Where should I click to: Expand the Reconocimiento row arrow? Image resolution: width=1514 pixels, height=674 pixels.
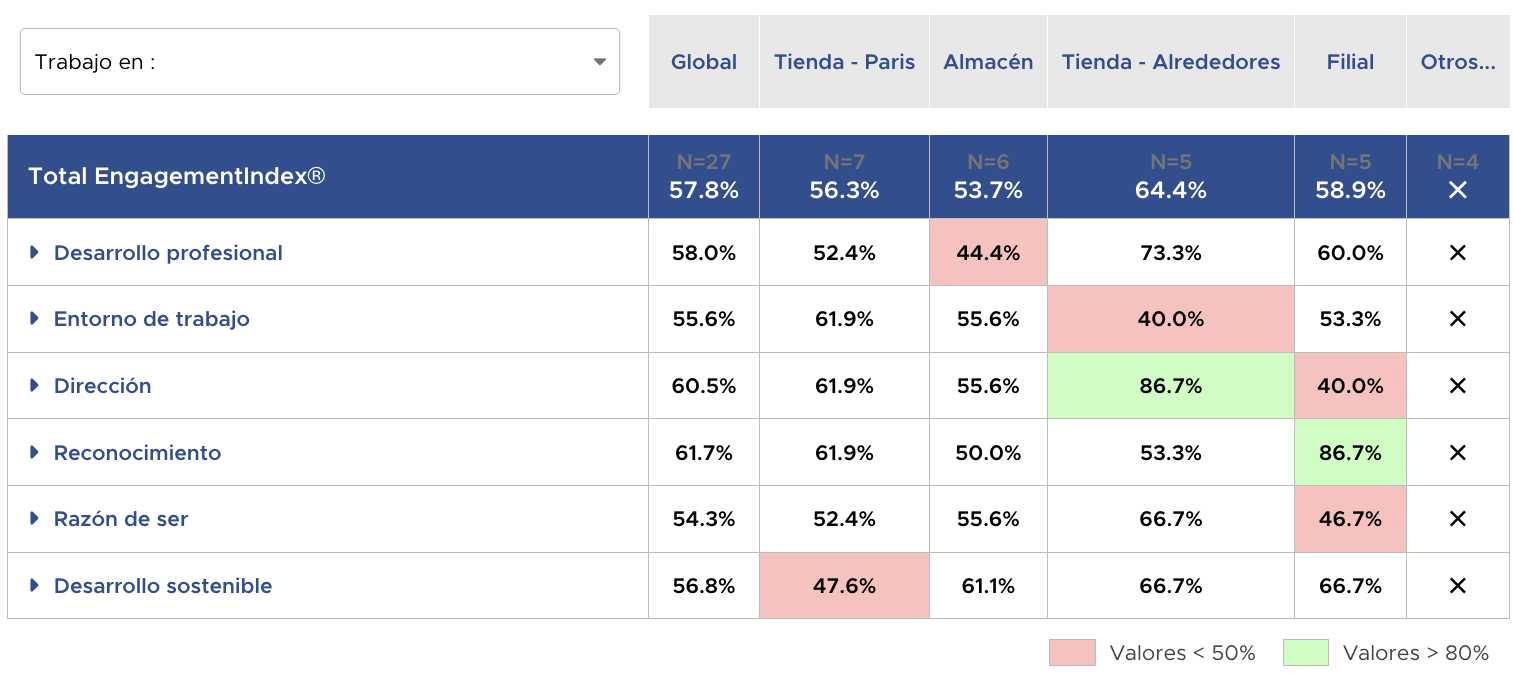pyautogui.click(x=34, y=453)
